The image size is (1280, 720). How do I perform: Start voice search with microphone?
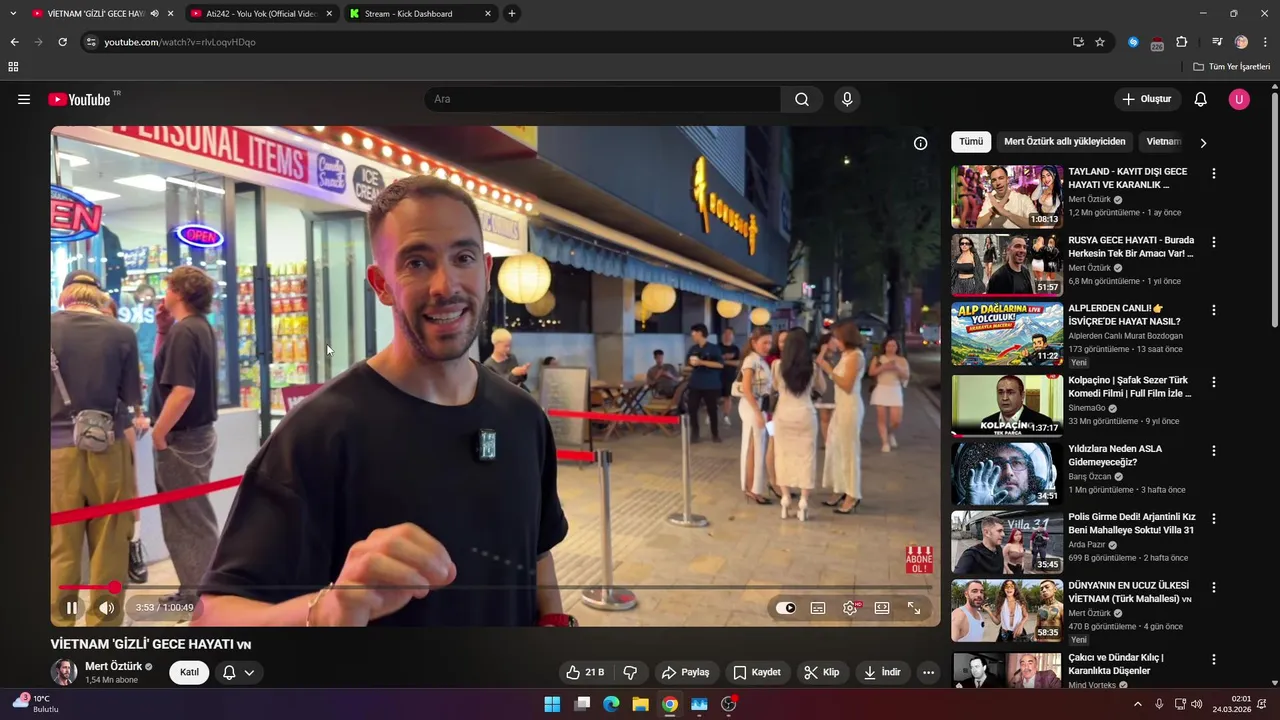[847, 99]
